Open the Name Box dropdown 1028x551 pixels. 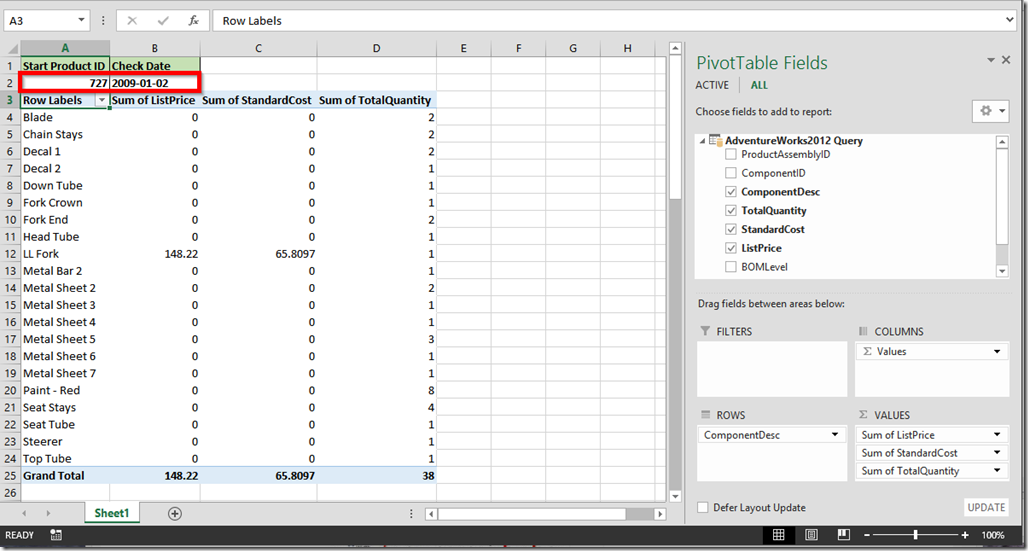[81, 21]
